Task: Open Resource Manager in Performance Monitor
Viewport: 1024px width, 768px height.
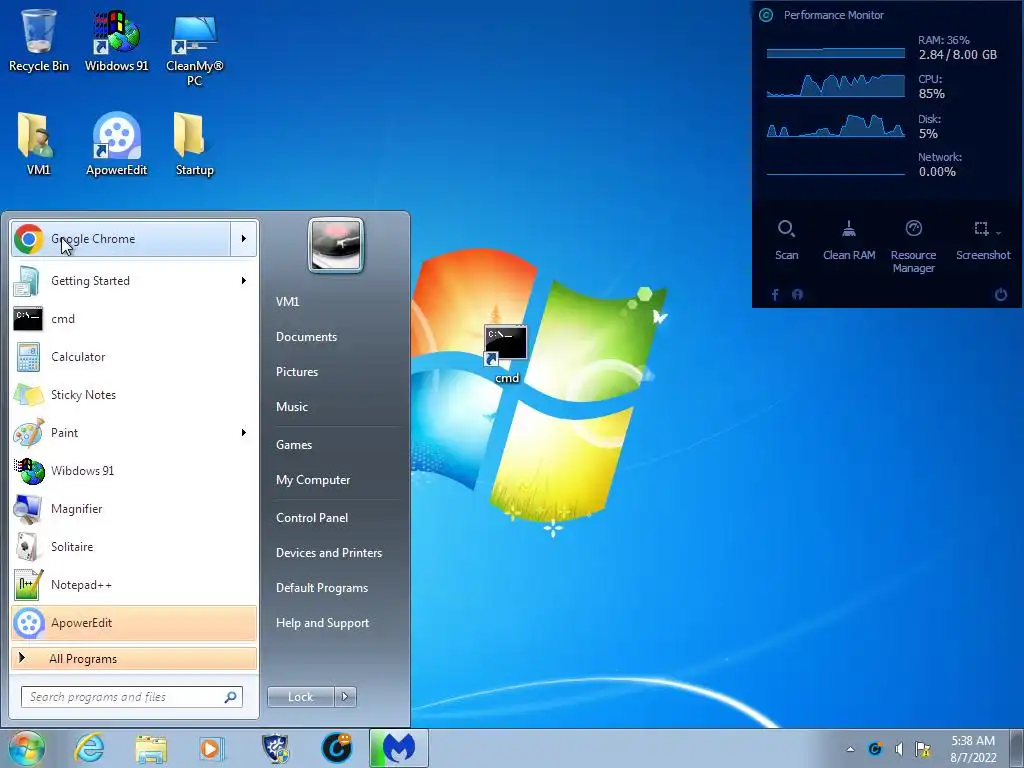Action: tap(914, 247)
